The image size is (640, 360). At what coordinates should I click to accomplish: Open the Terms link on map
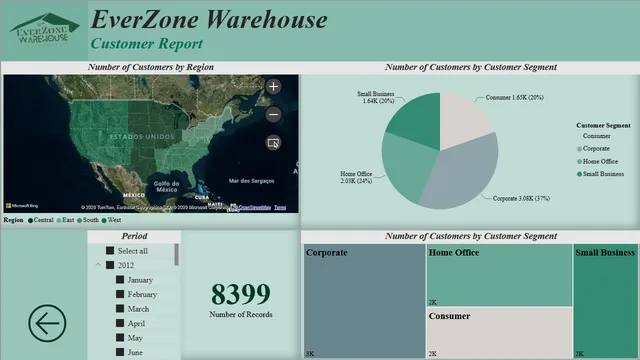(x=280, y=207)
